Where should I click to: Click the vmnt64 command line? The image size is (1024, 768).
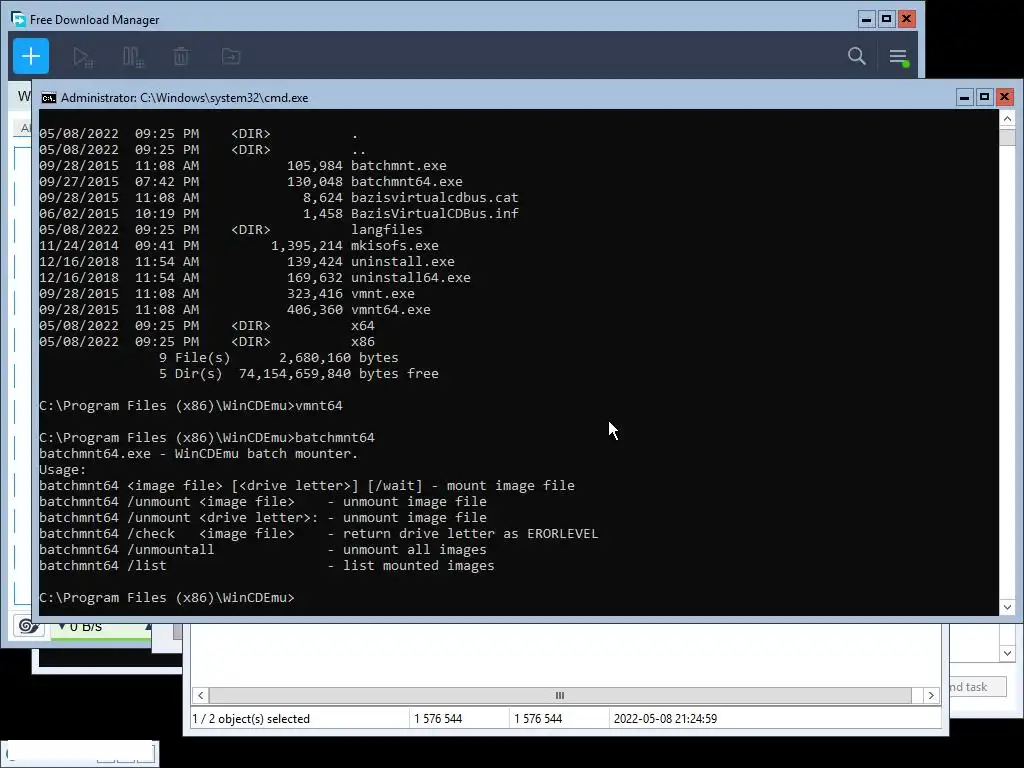[191, 406]
